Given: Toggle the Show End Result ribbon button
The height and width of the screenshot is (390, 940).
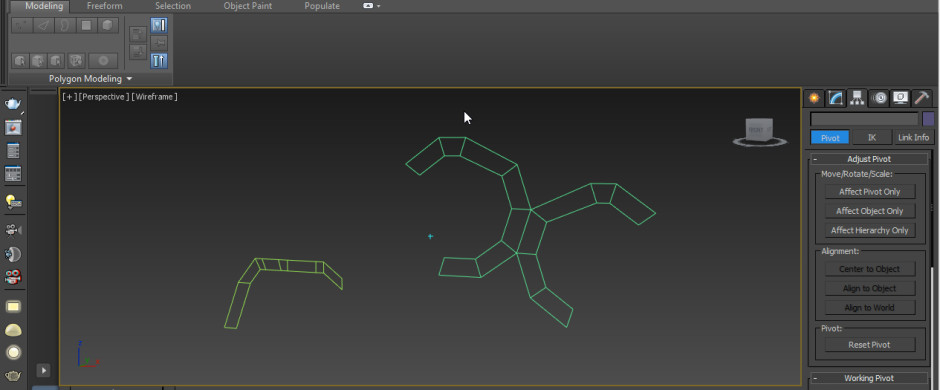Looking at the screenshot, I should pyautogui.click(x=159, y=61).
